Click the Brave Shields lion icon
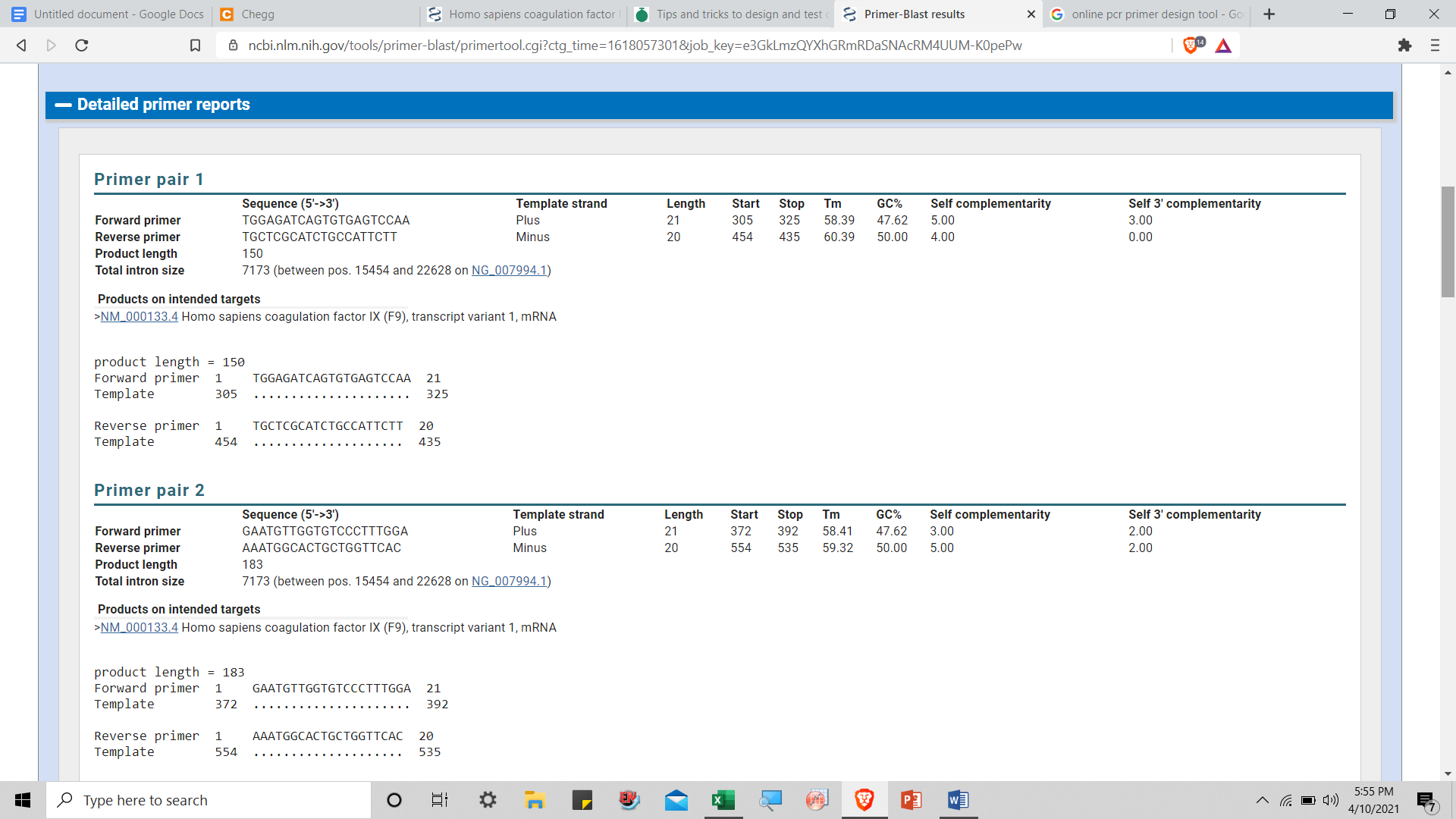 click(1192, 45)
